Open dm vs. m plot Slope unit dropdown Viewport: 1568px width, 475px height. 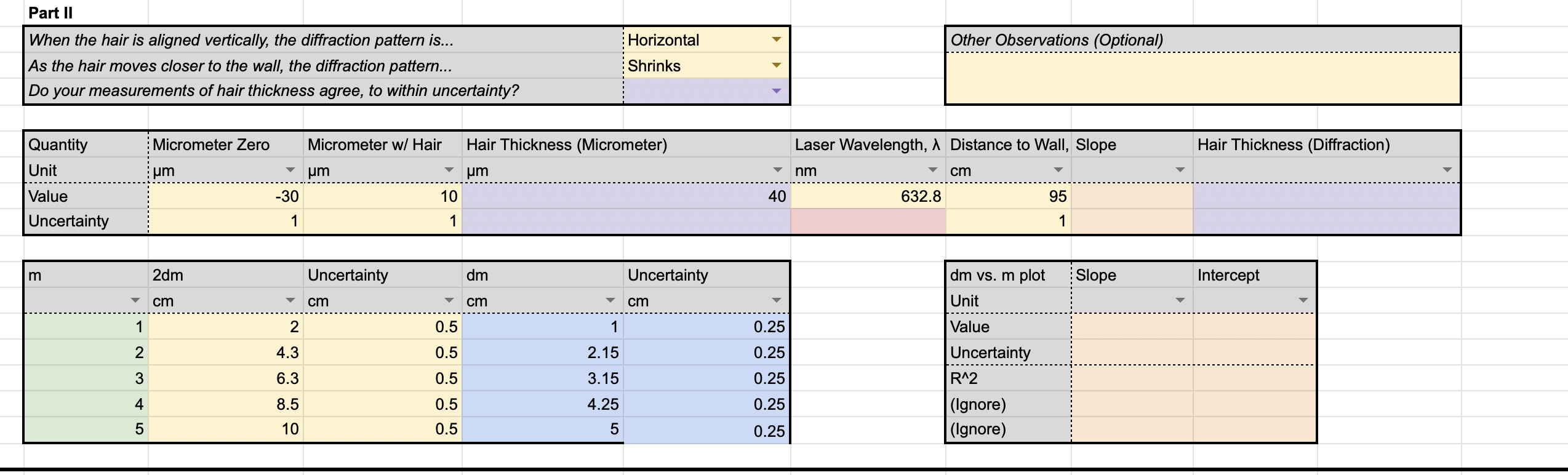(x=1180, y=301)
